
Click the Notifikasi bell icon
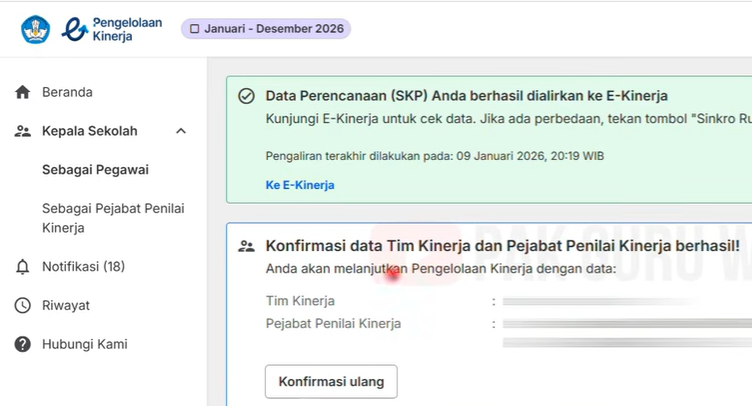pyautogui.click(x=23, y=267)
